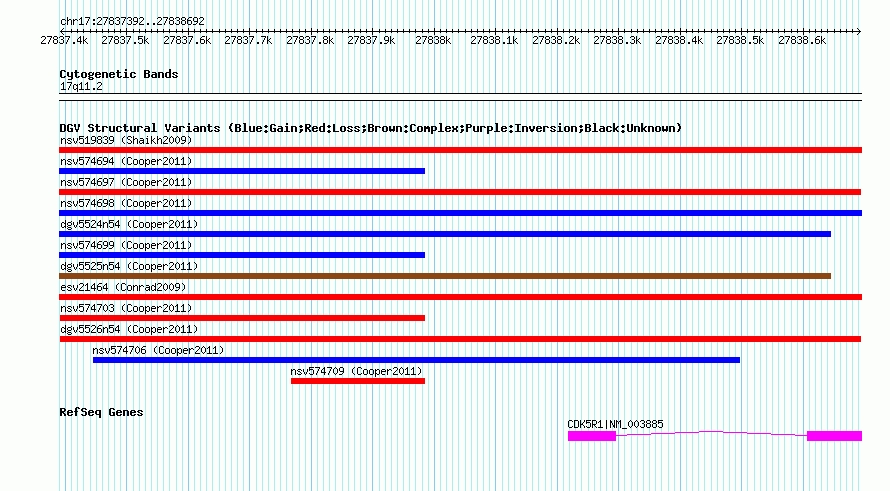
Task: Click ruler position 27837.5k
Action: tap(125, 40)
